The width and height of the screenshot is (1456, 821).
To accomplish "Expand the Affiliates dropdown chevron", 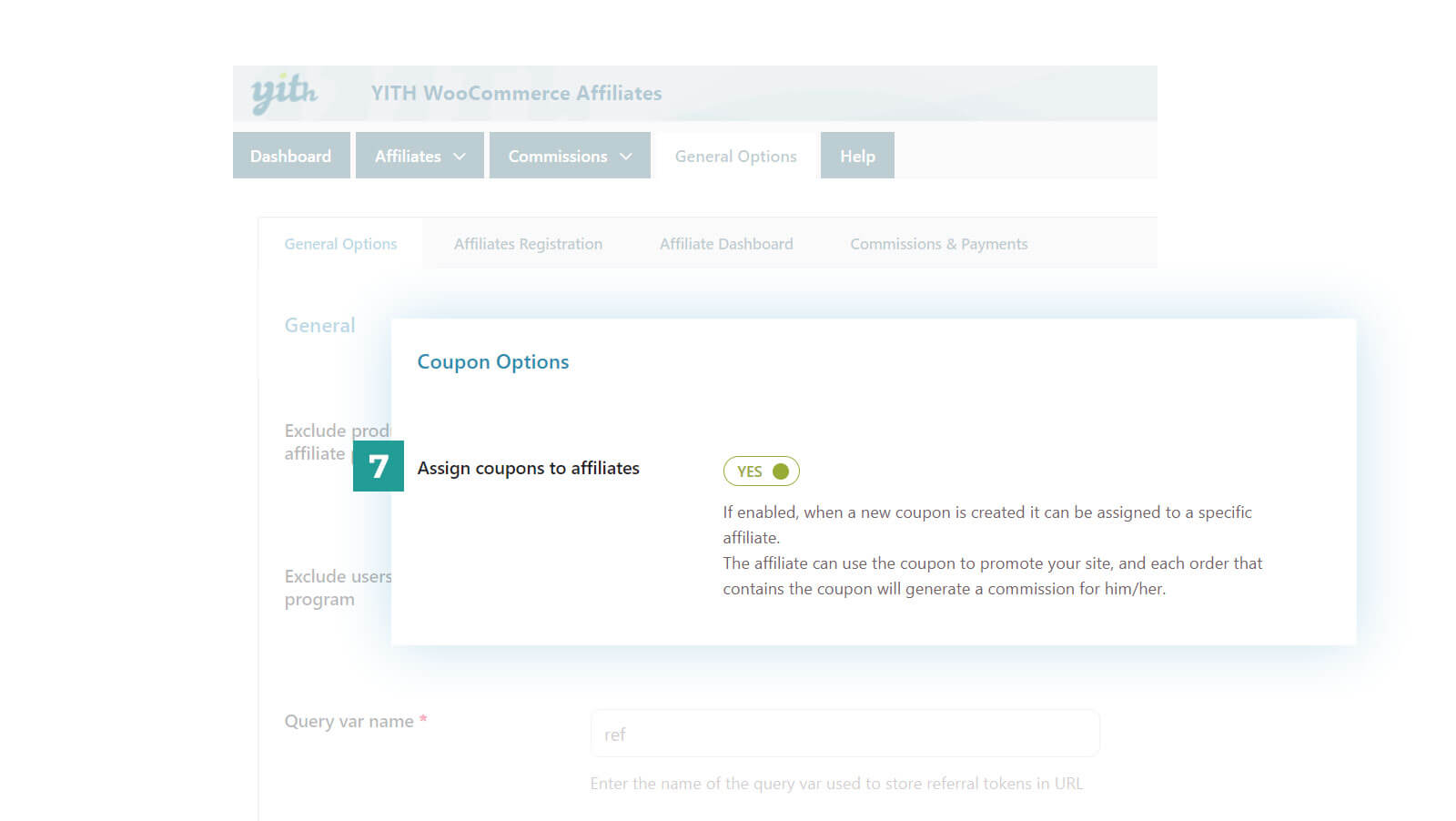I will [x=460, y=157].
